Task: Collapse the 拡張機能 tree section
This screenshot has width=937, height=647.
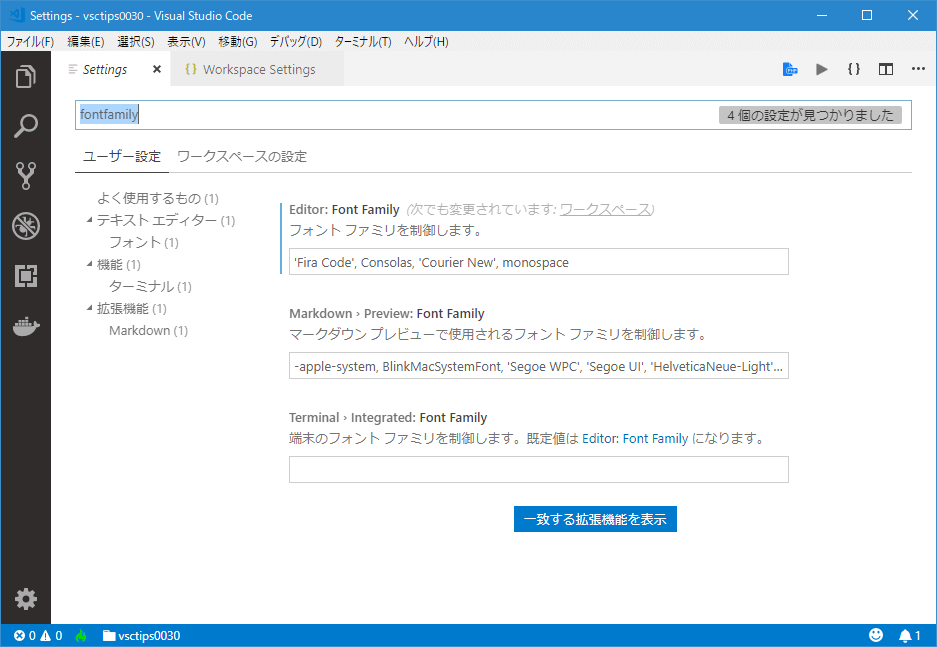Action: [x=89, y=308]
